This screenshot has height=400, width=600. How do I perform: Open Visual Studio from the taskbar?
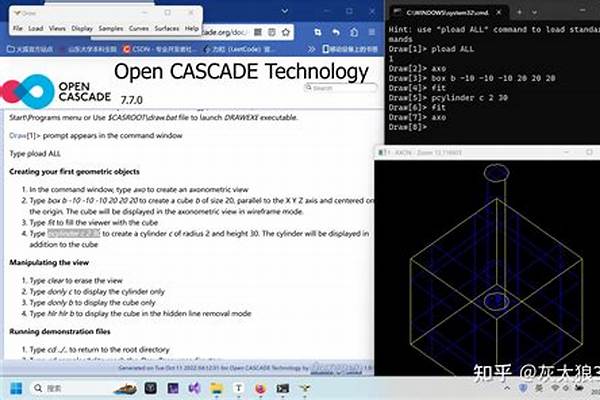[x=195, y=389]
